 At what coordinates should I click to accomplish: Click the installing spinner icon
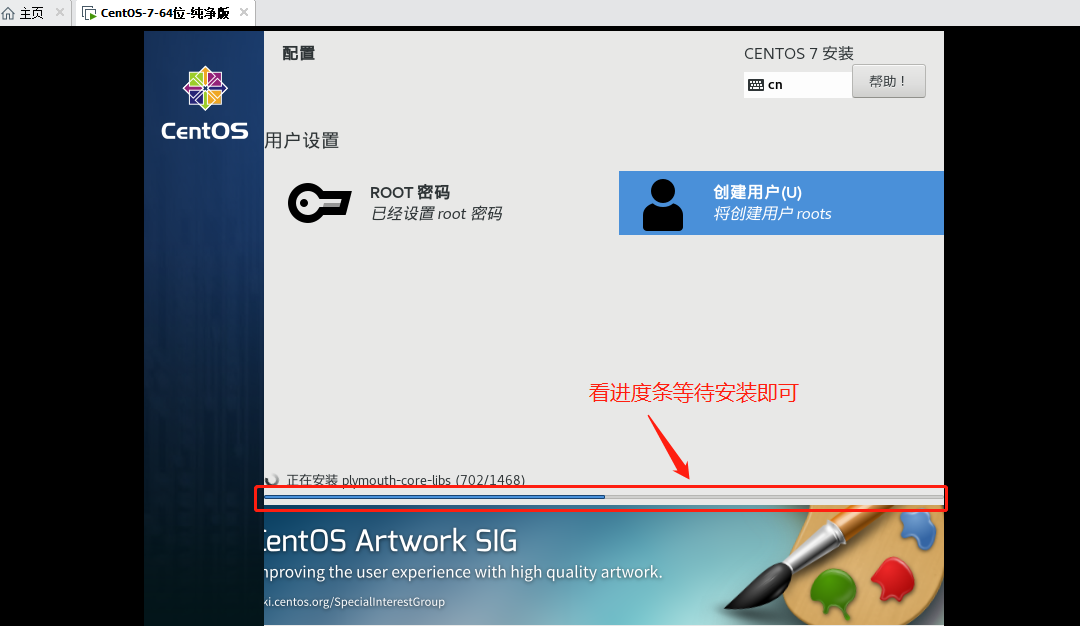click(272, 479)
